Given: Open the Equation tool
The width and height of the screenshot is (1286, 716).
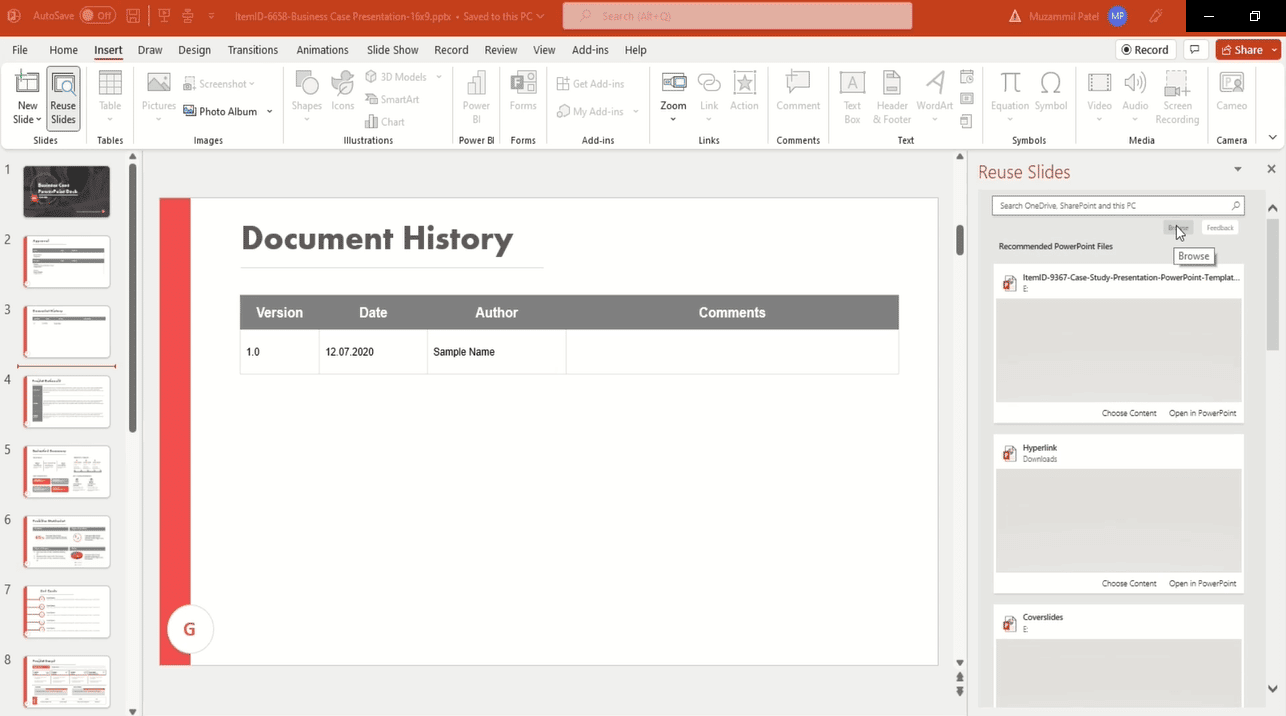Looking at the screenshot, I should point(1009,95).
